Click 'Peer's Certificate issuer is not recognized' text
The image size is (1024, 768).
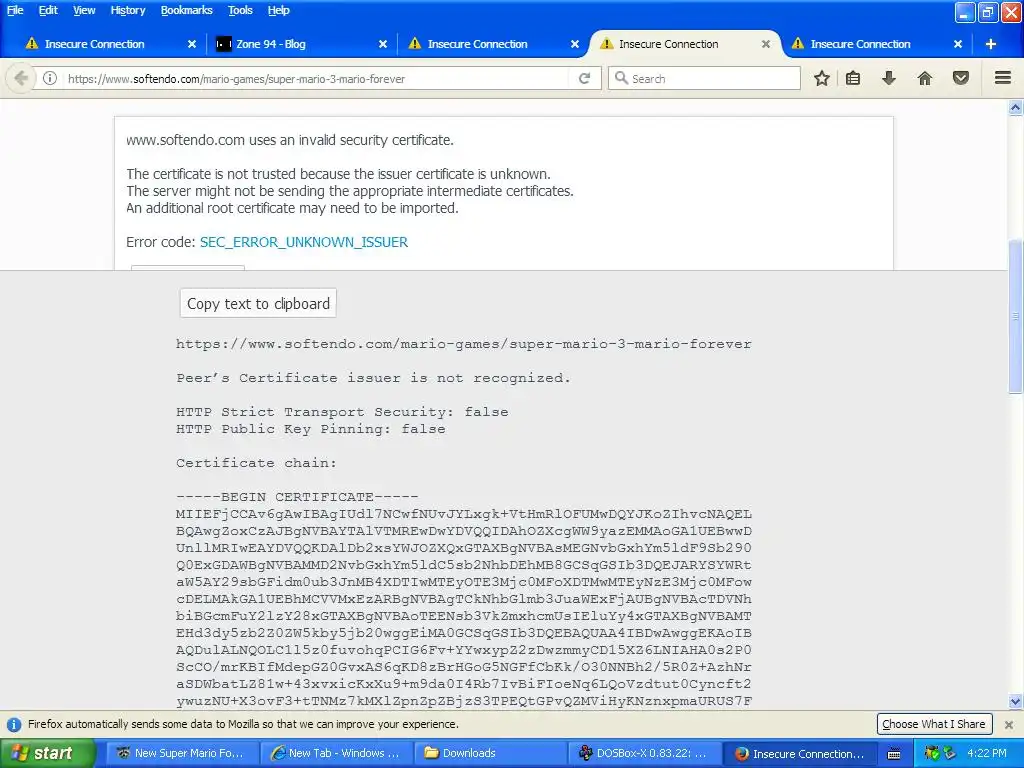374,378
